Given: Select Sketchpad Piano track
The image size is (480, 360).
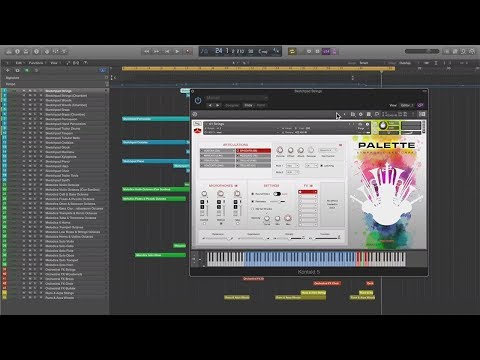Looking at the screenshot, I should point(55,161).
